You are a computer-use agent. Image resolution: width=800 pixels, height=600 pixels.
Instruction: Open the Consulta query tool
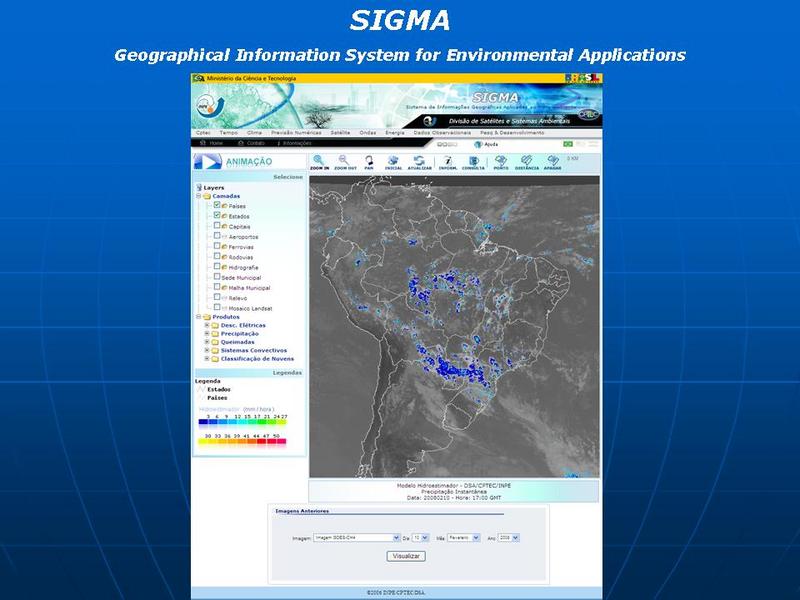[473, 163]
